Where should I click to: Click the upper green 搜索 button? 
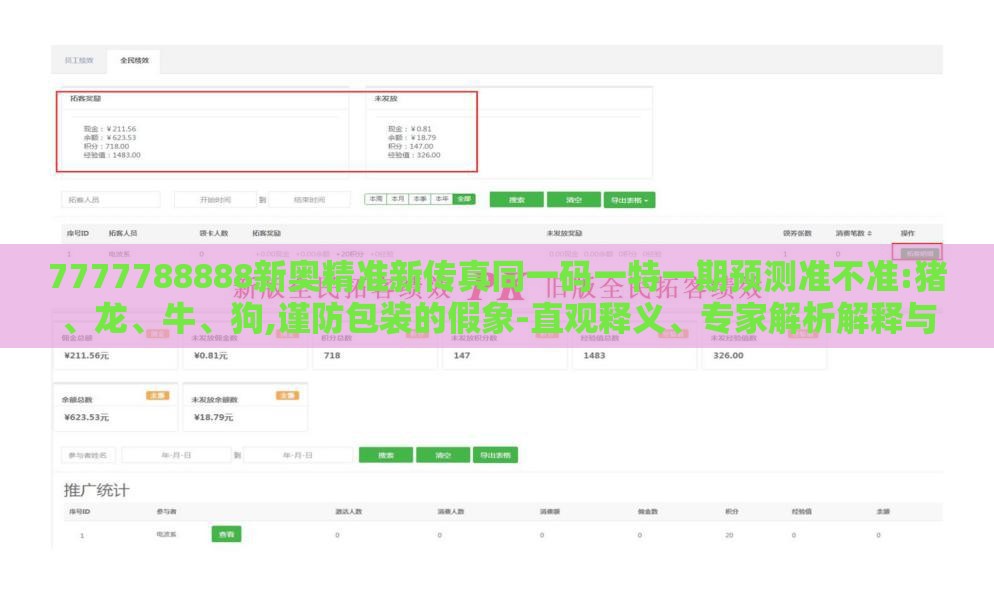click(x=517, y=200)
